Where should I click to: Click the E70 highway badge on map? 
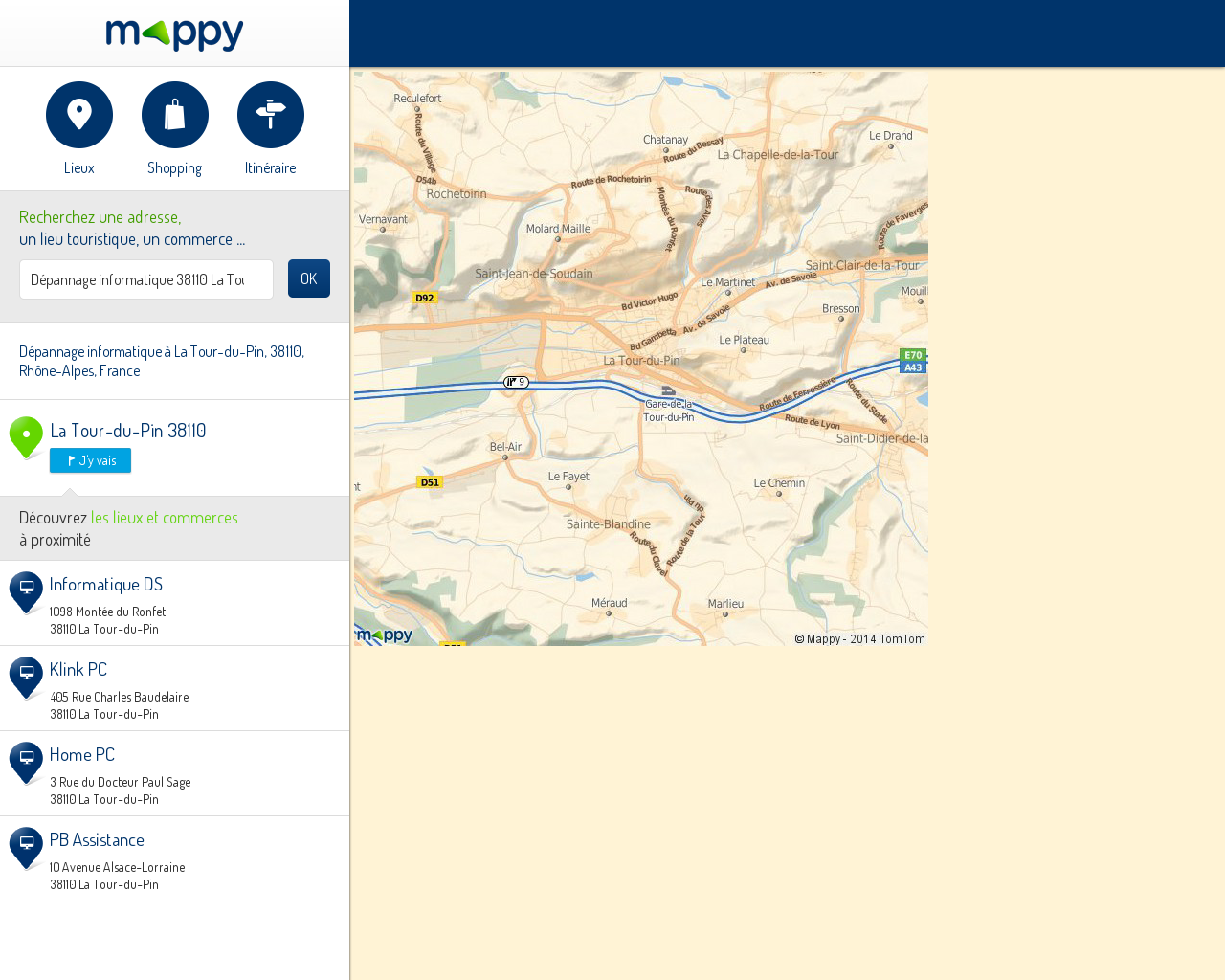[x=913, y=355]
